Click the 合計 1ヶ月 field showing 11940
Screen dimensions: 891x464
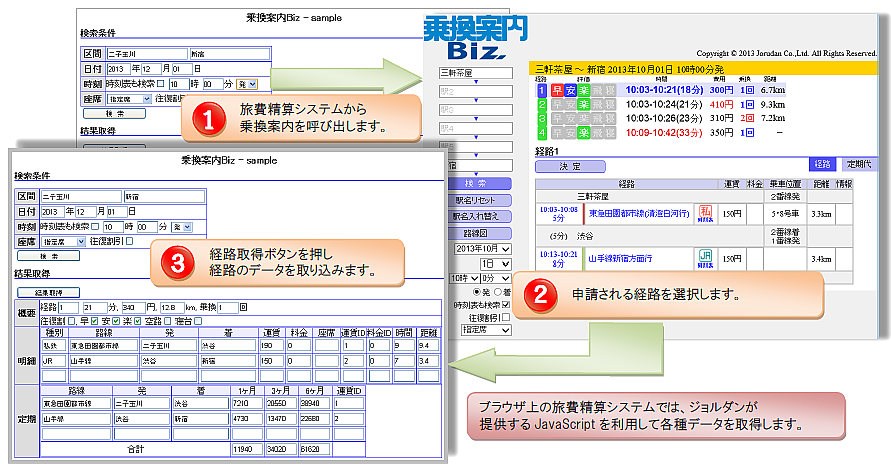pos(246,449)
